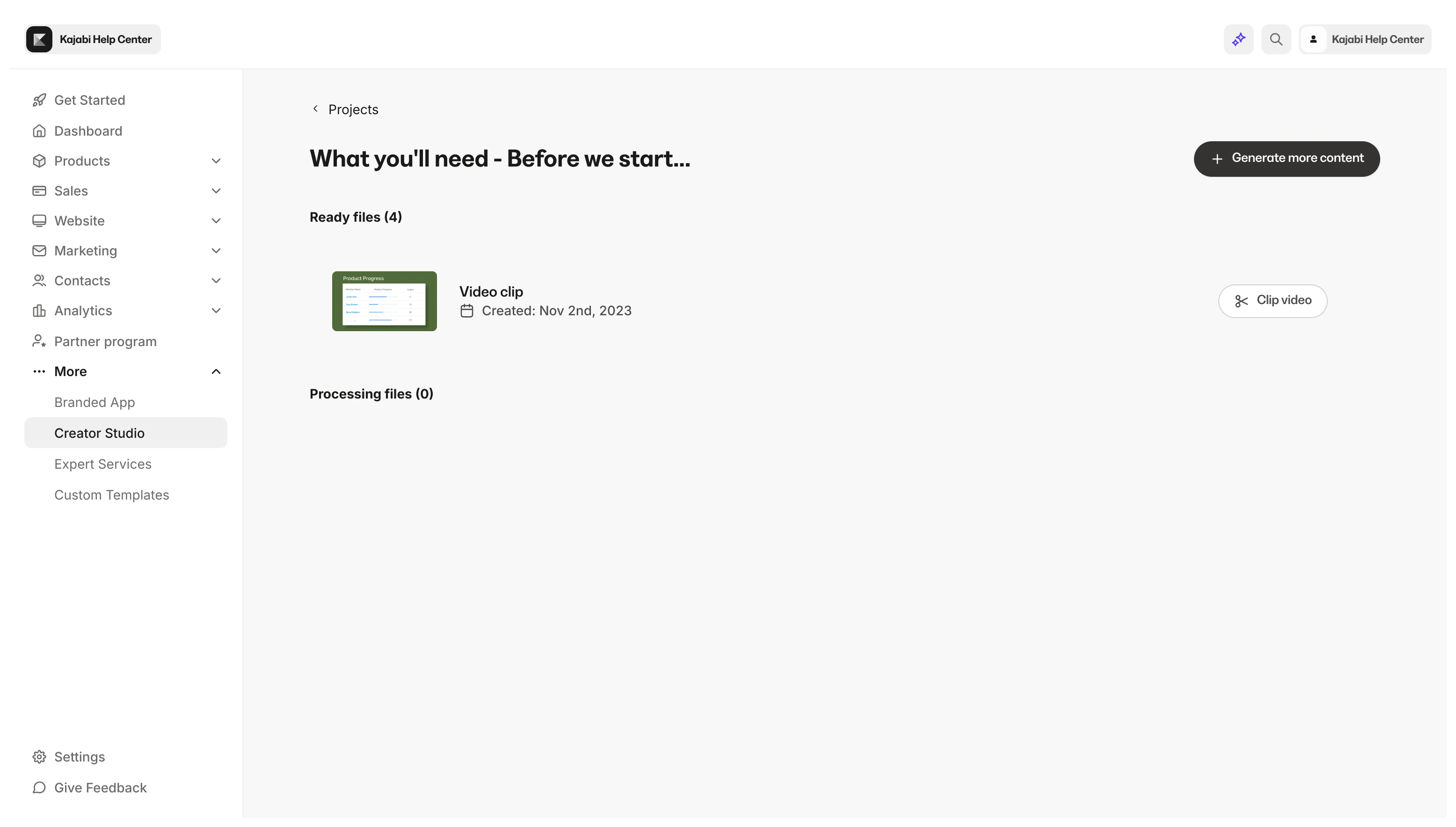Expand the Products section
1456x827 pixels.
[216, 161]
